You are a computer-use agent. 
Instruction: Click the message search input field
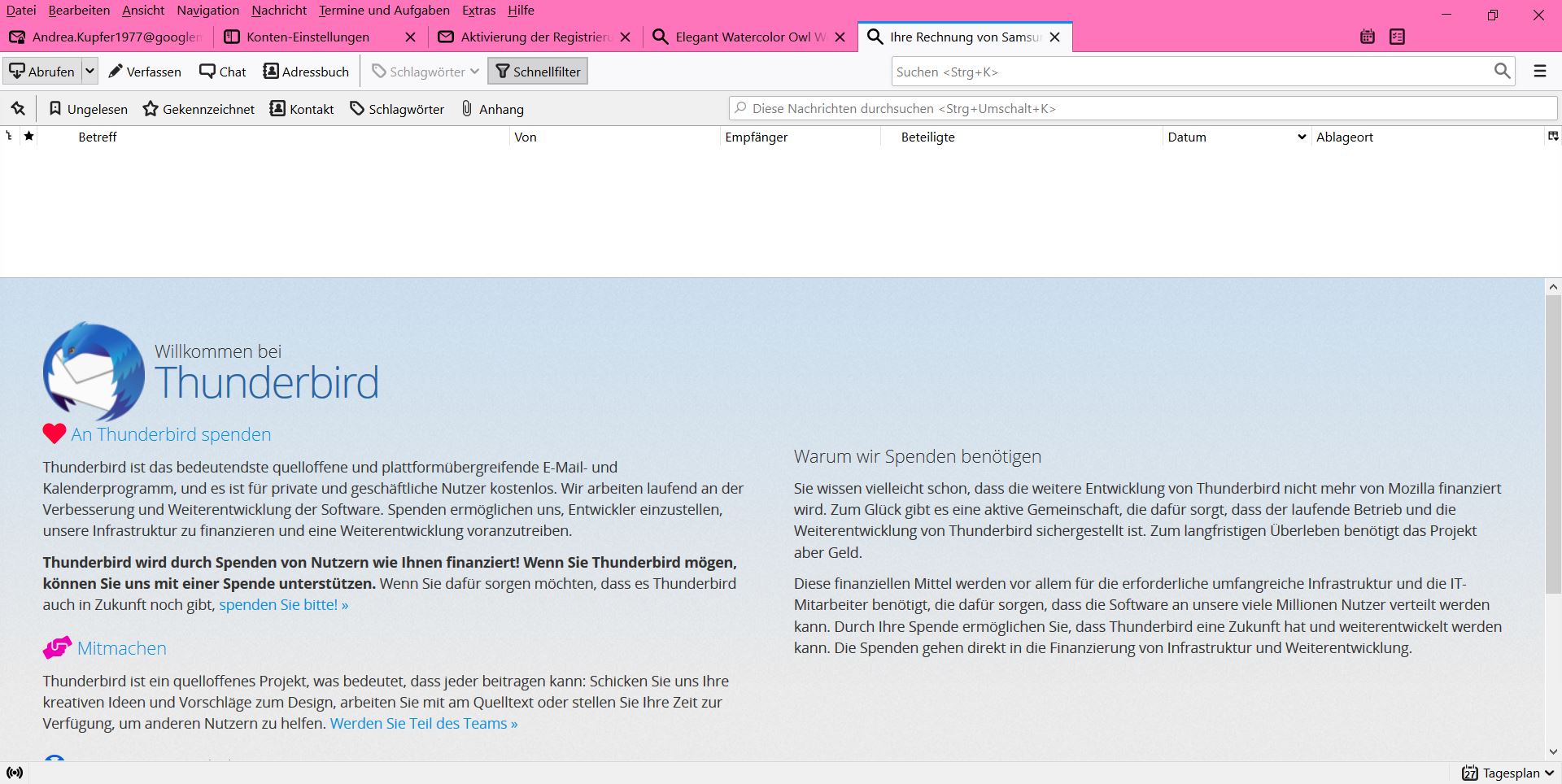pos(1139,108)
